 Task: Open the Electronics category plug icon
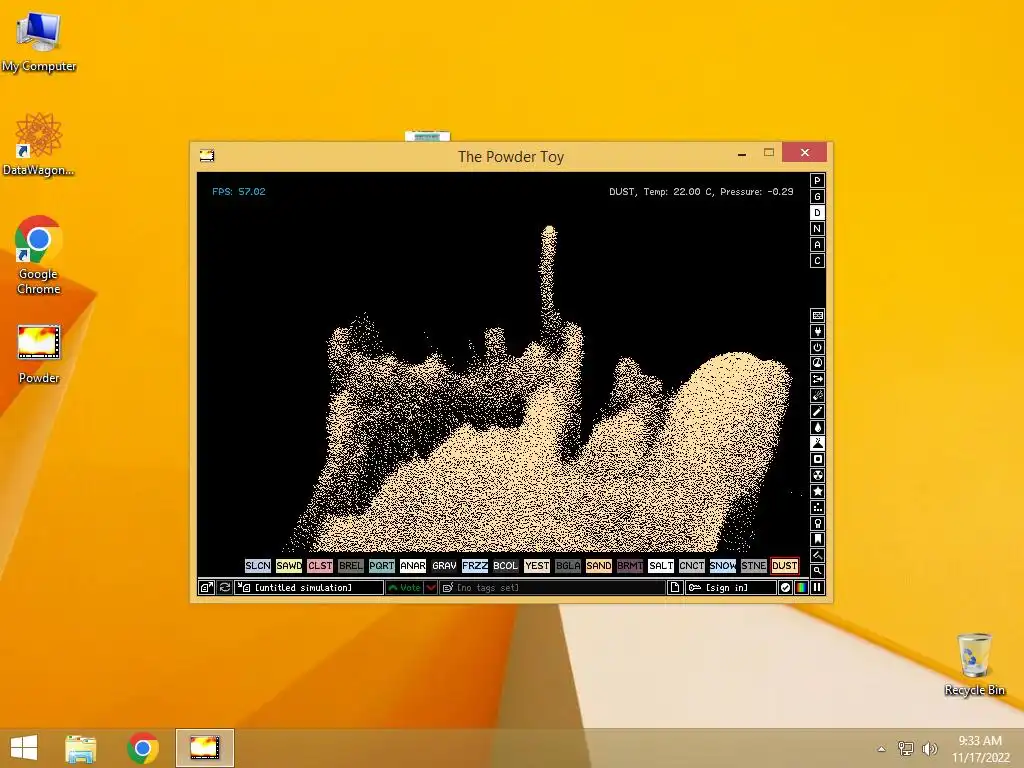(x=817, y=332)
